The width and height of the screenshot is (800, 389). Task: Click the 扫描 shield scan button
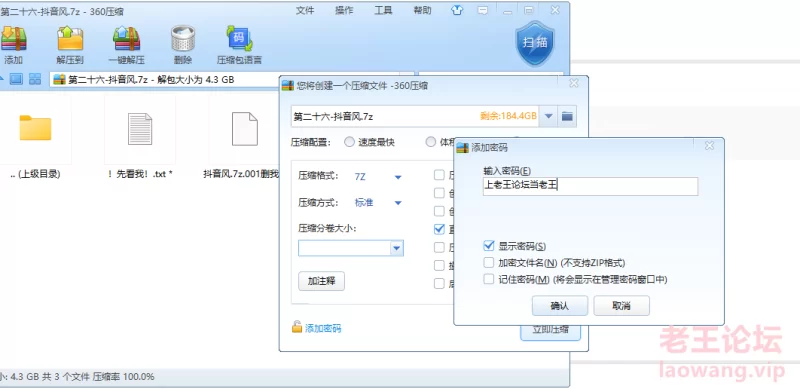[534, 43]
